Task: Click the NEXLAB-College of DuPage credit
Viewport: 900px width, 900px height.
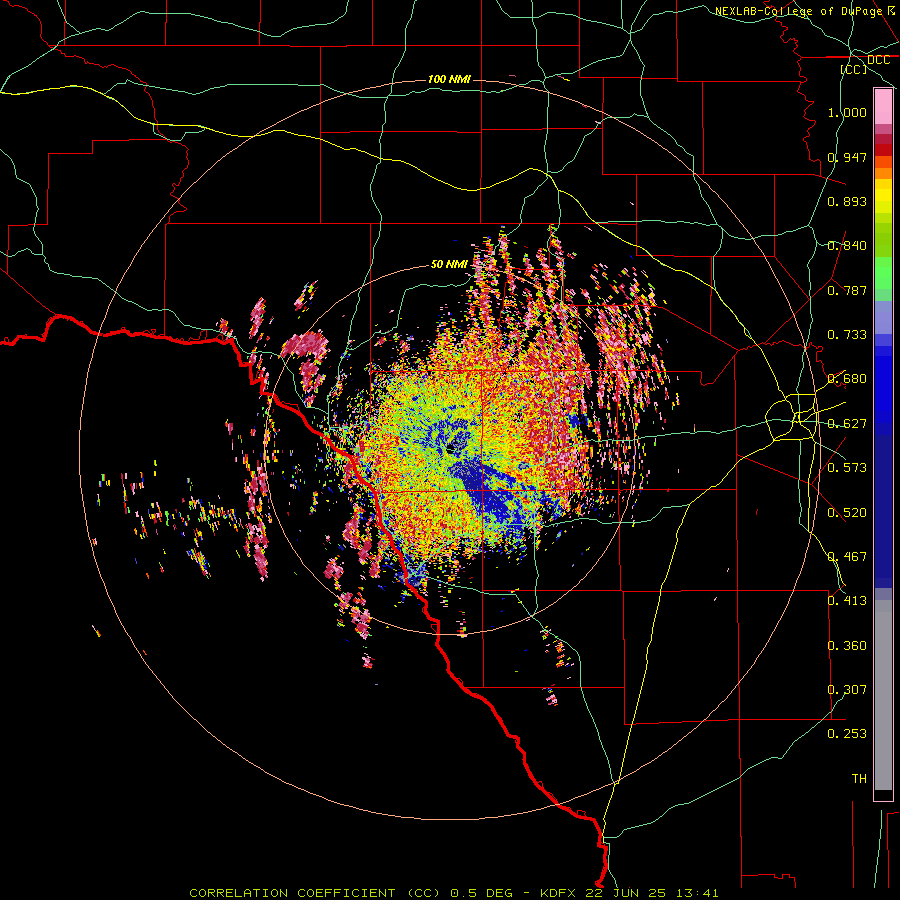Action: [798, 11]
